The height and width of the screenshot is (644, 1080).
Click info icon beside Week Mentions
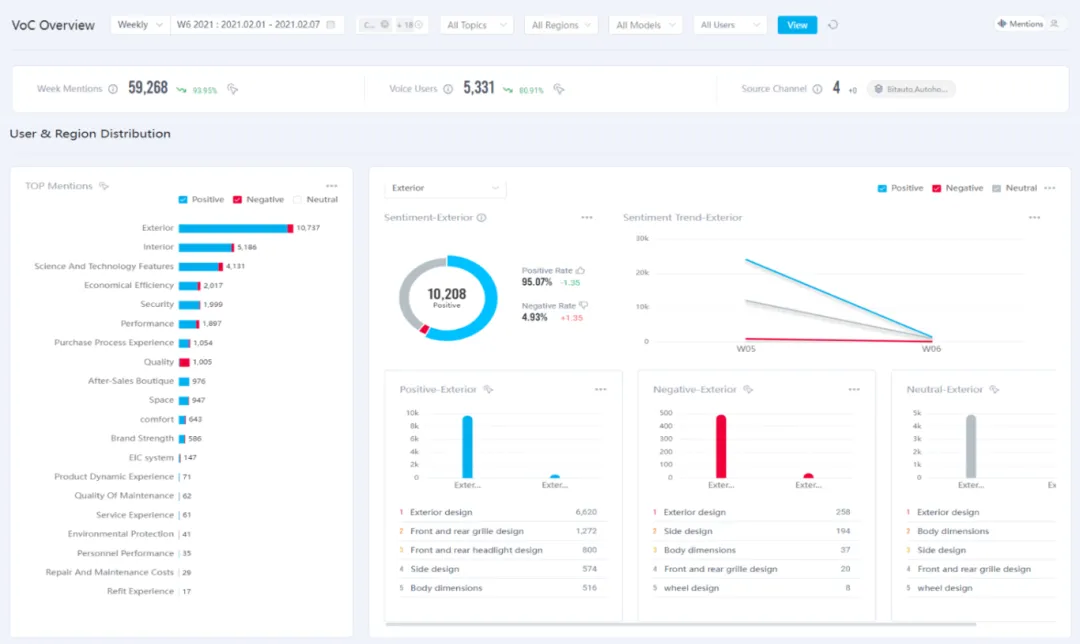pyautogui.click(x=113, y=89)
